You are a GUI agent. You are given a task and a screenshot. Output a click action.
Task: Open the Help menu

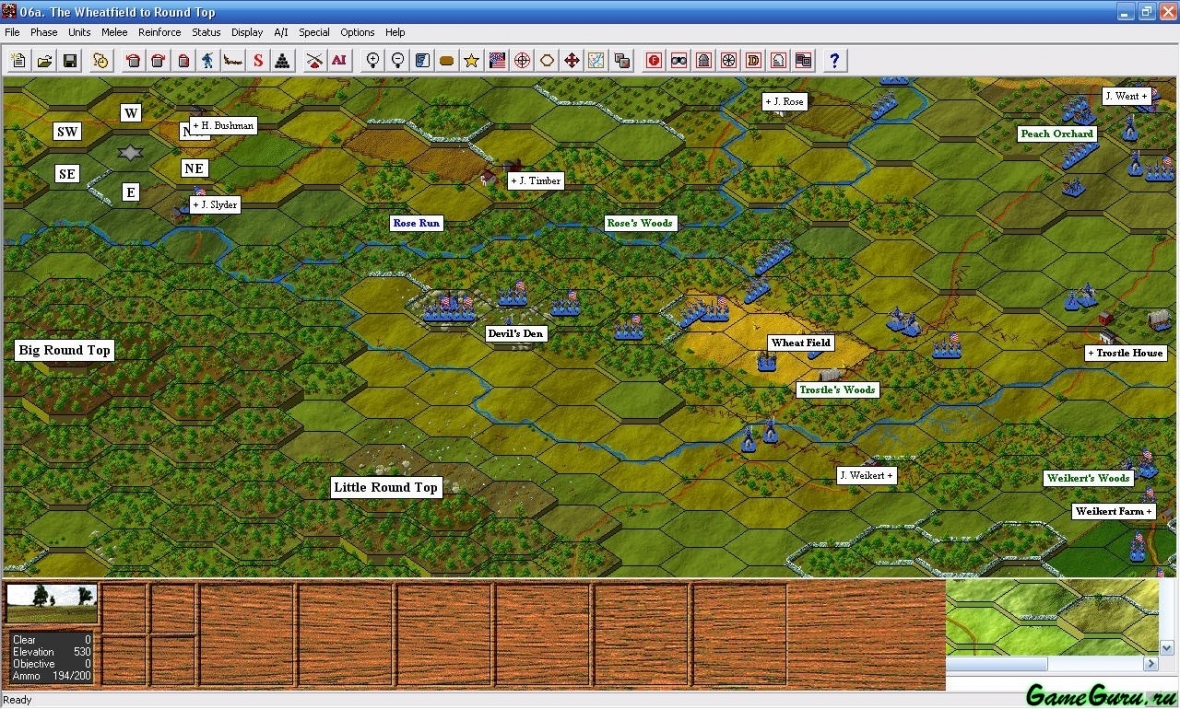395,32
